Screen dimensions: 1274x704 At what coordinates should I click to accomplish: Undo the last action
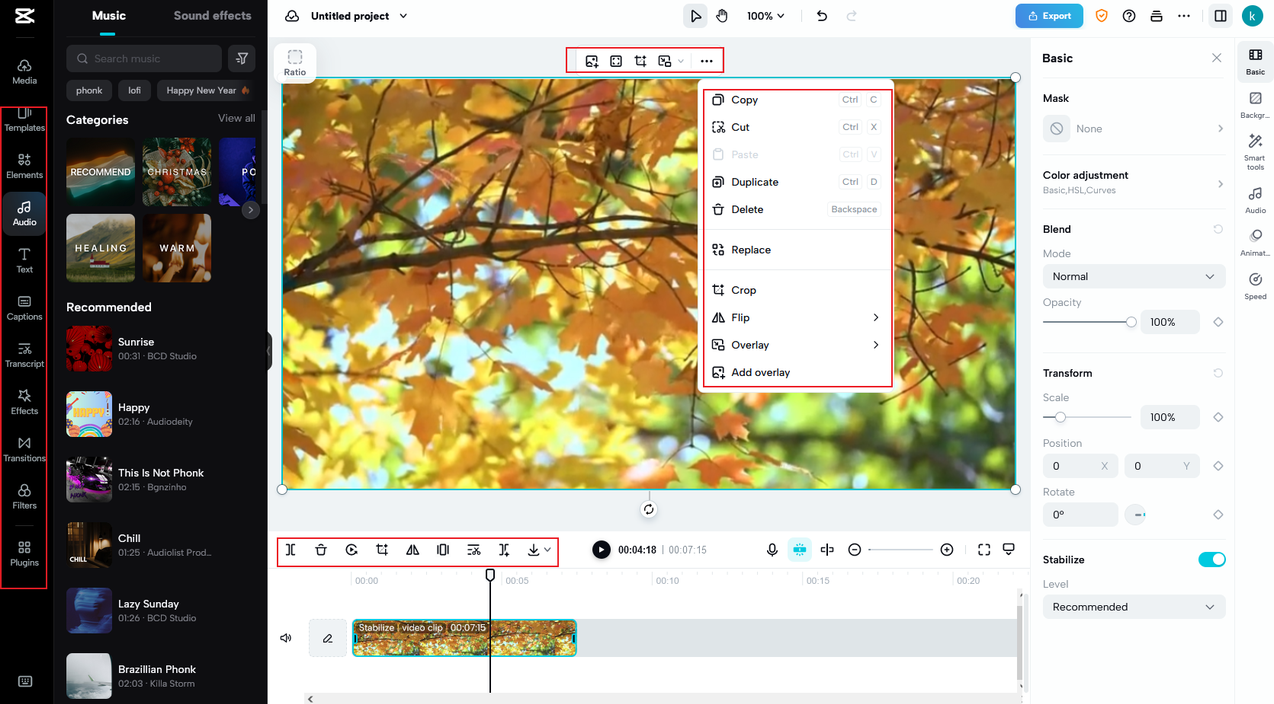[822, 16]
